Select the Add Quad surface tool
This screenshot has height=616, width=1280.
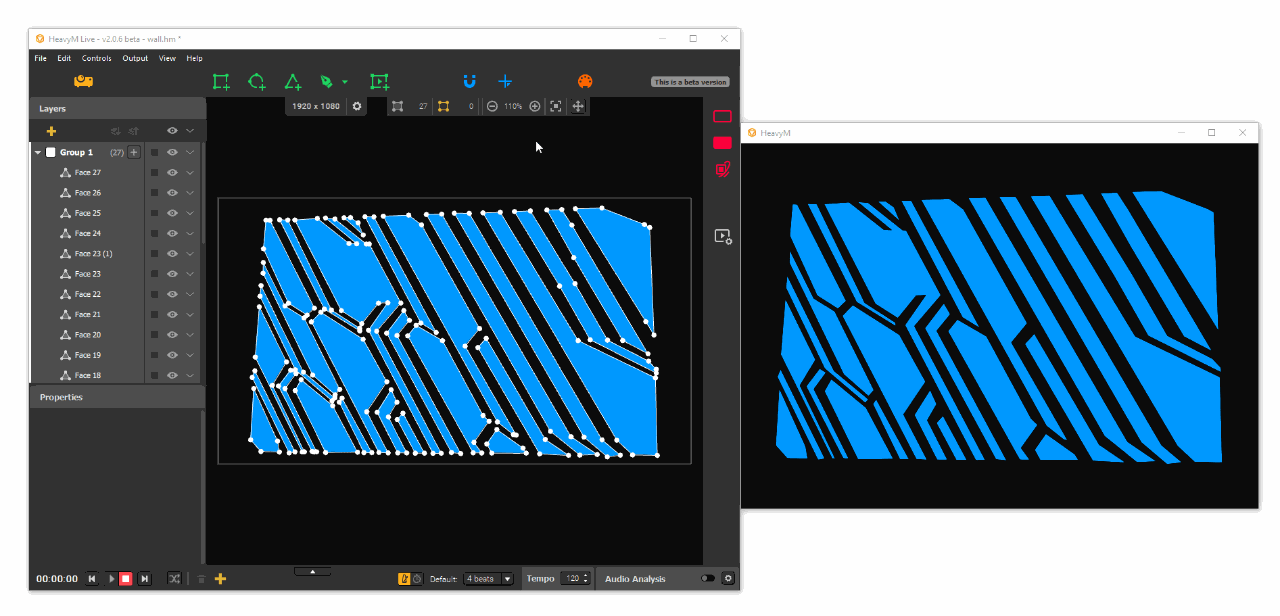pyautogui.click(x=221, y=81)
